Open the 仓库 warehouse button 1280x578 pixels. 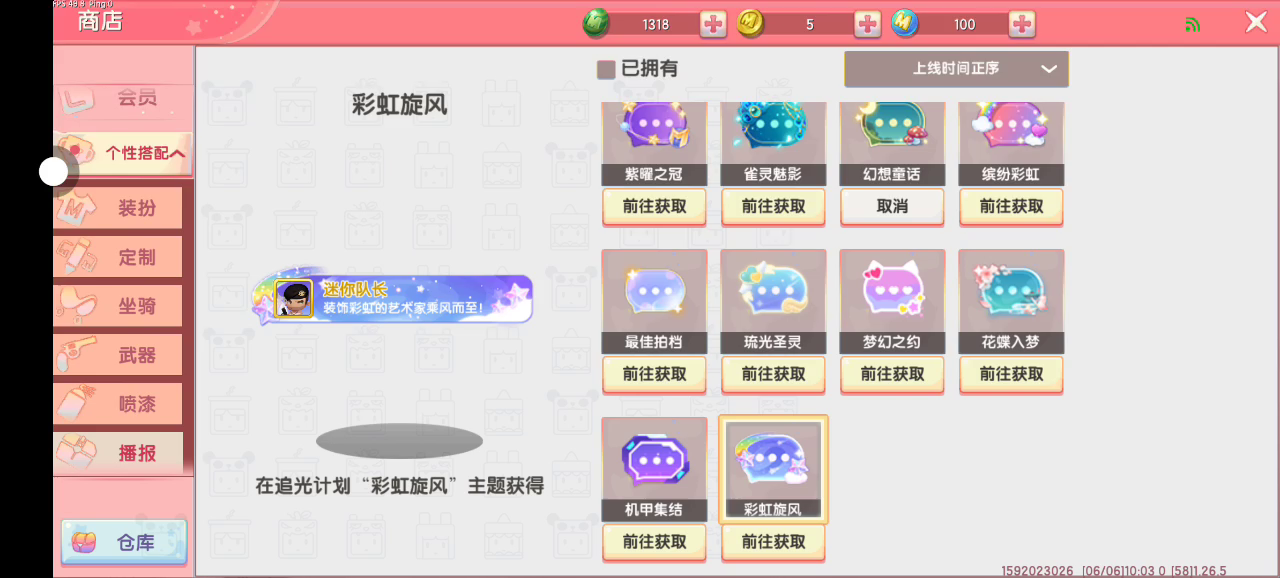tap(124, 543)
